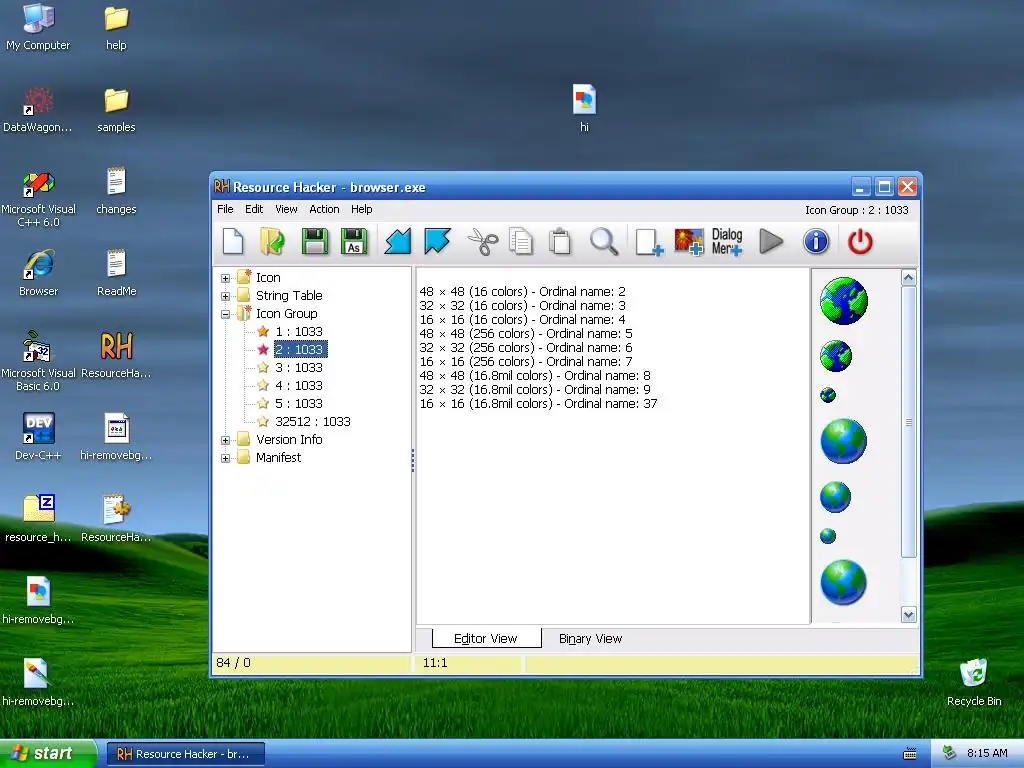The image size is (1024, 768).
Task: Click the line for Ordinal name: 5
Action: pyautogui.click(x=526, y=334)
